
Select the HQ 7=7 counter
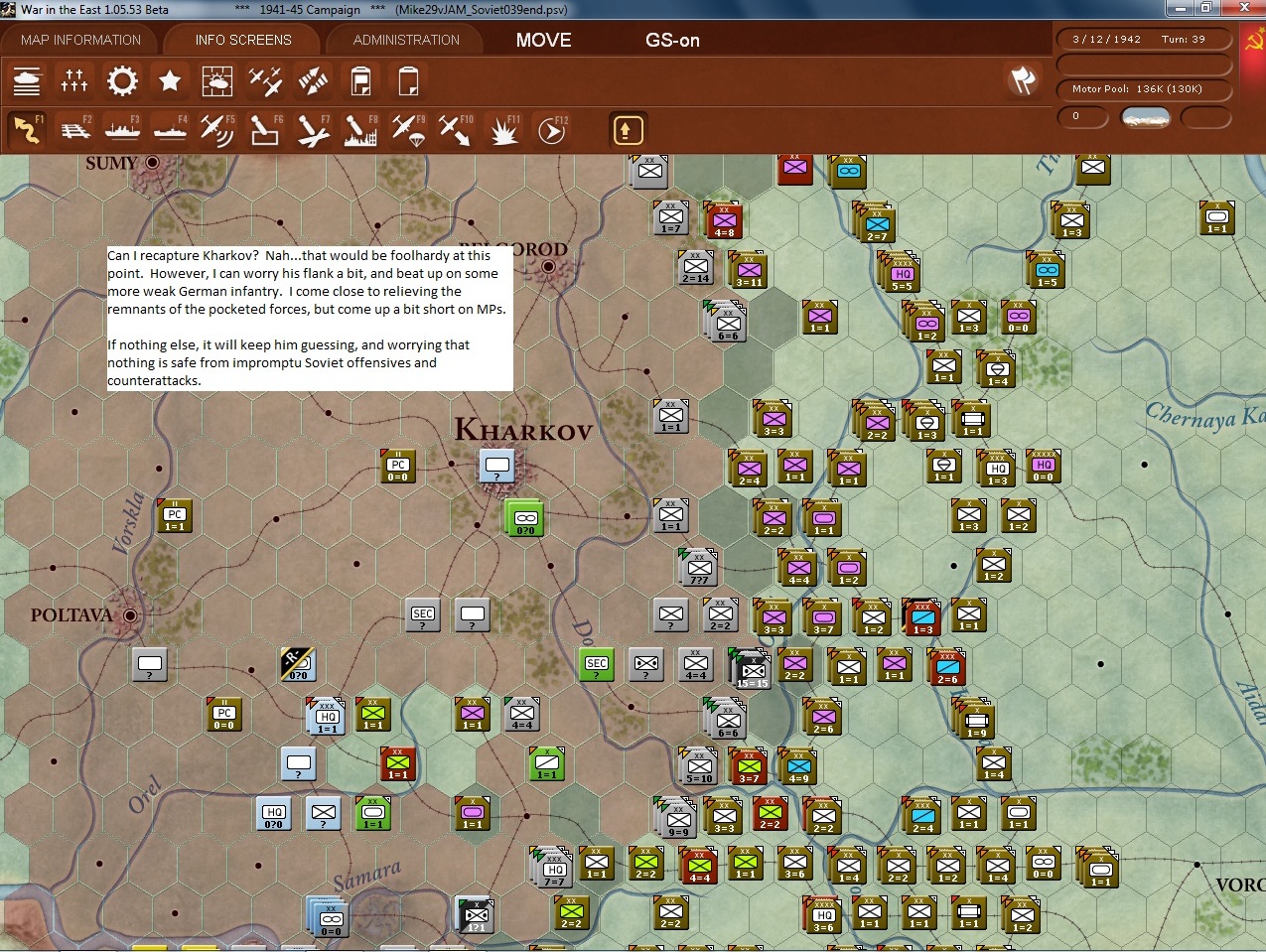tap(553, 867)
